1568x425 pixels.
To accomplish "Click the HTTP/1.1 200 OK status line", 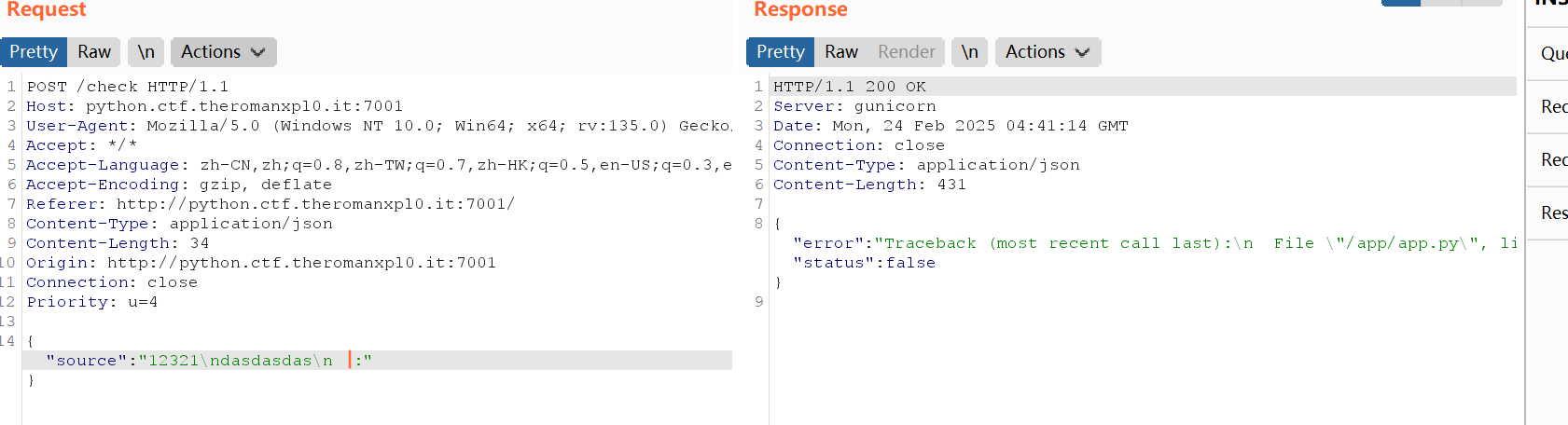I will (850, 87).
